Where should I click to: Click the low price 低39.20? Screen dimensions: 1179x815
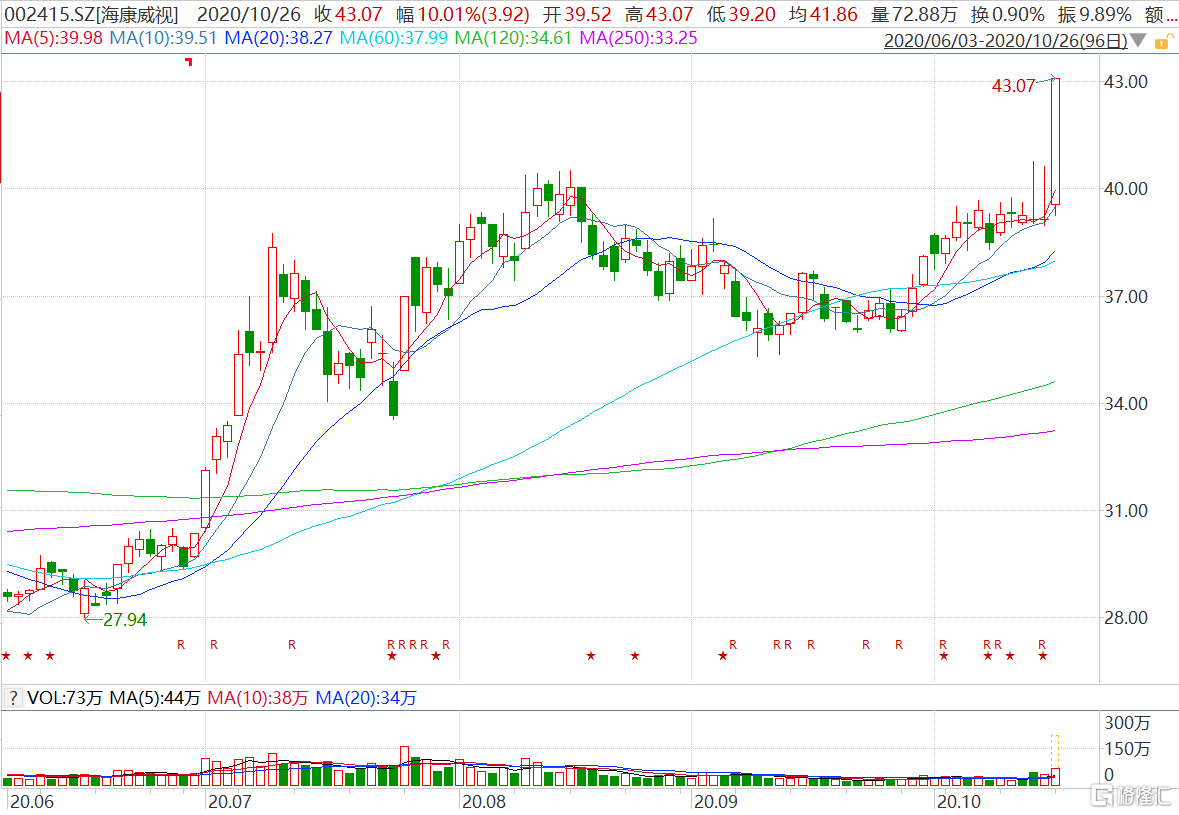pyautogui.click(x=741, y=14)
